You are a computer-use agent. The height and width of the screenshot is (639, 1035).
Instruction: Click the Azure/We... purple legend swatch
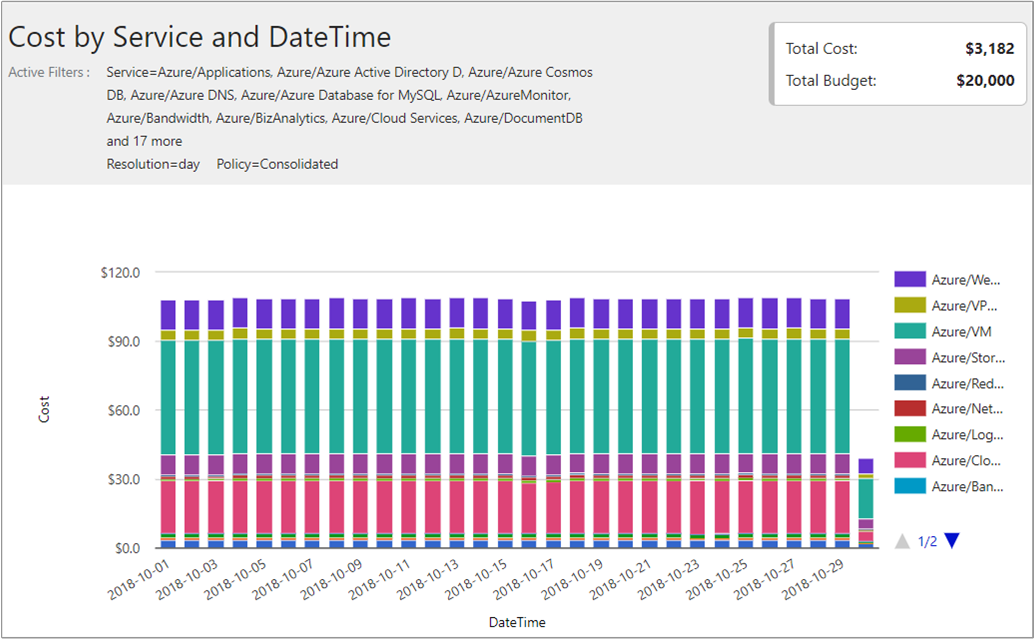tap(910, 279)
